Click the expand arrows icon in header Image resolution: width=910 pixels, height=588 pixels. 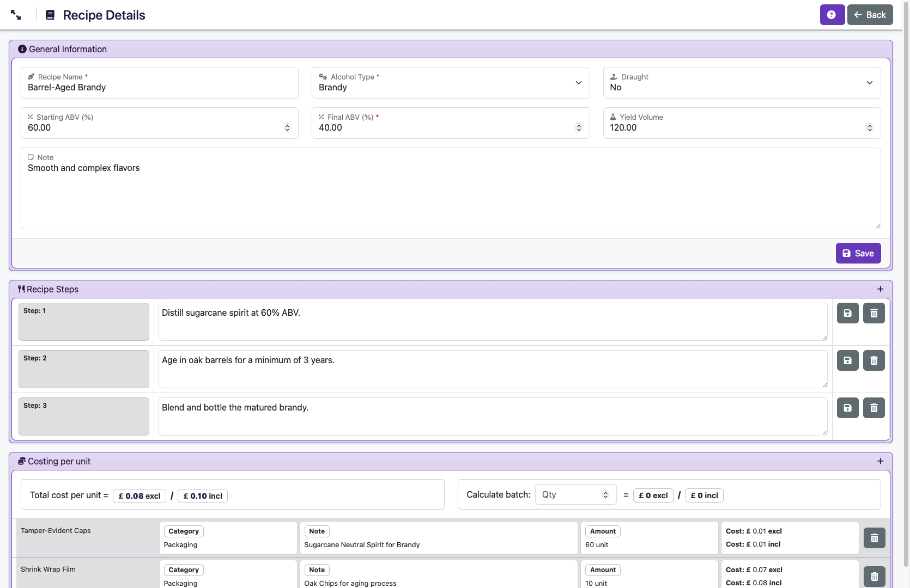point(17,15)
